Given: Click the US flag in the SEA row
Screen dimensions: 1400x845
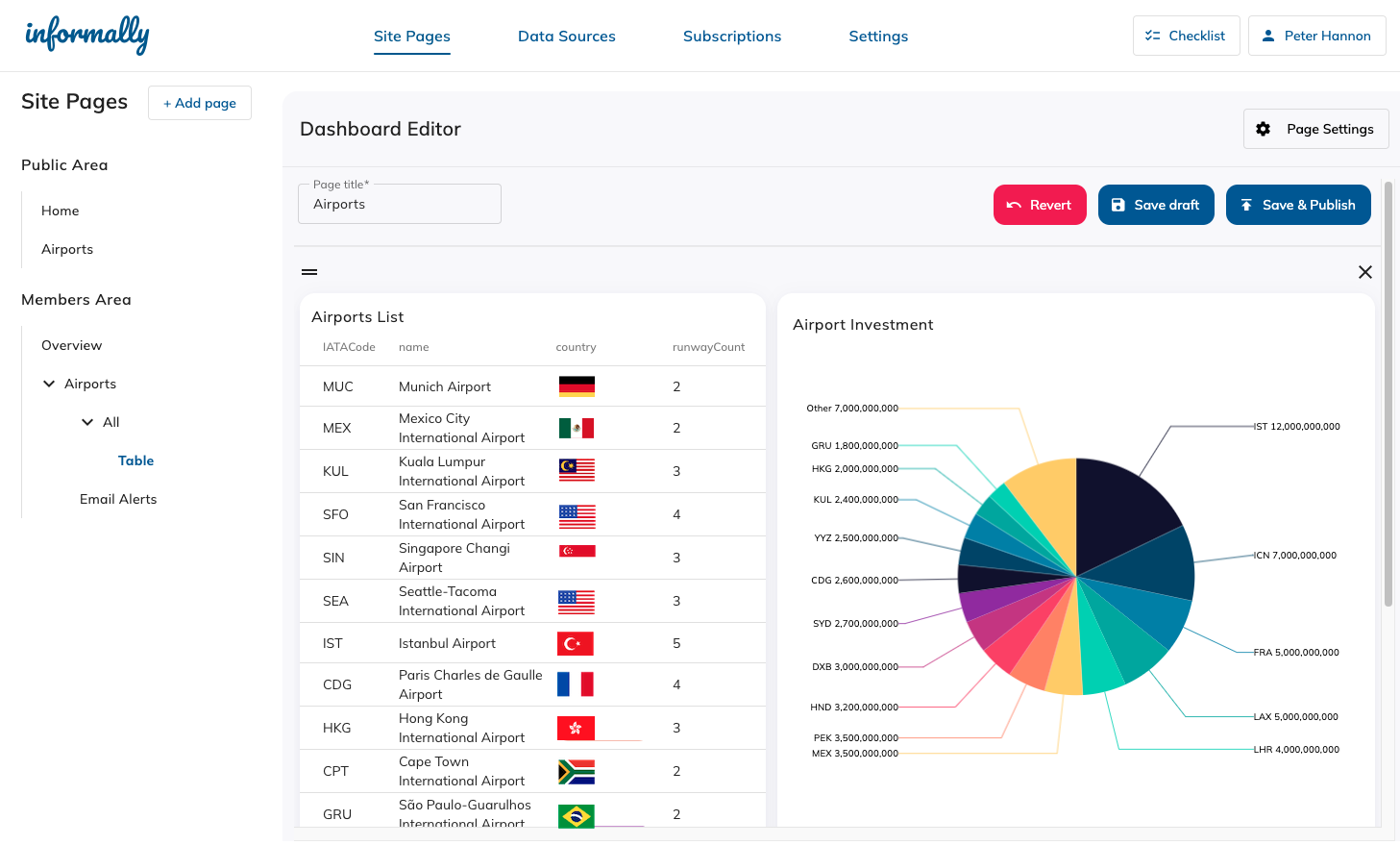Looking at the screenshot, I should pos(577,603).
